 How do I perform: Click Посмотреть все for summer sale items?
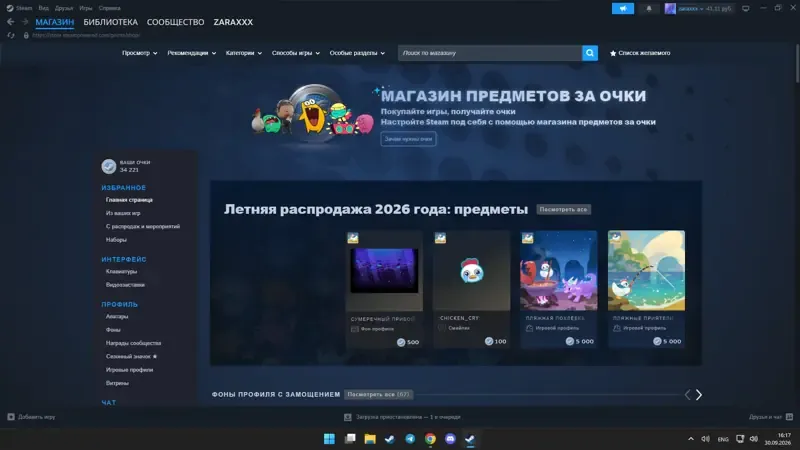point(563,209)
